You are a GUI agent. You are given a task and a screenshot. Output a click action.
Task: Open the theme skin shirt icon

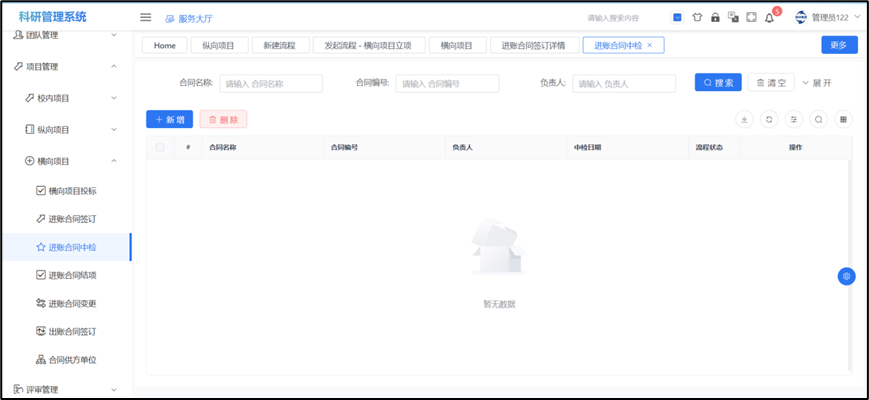coord(697,17)
